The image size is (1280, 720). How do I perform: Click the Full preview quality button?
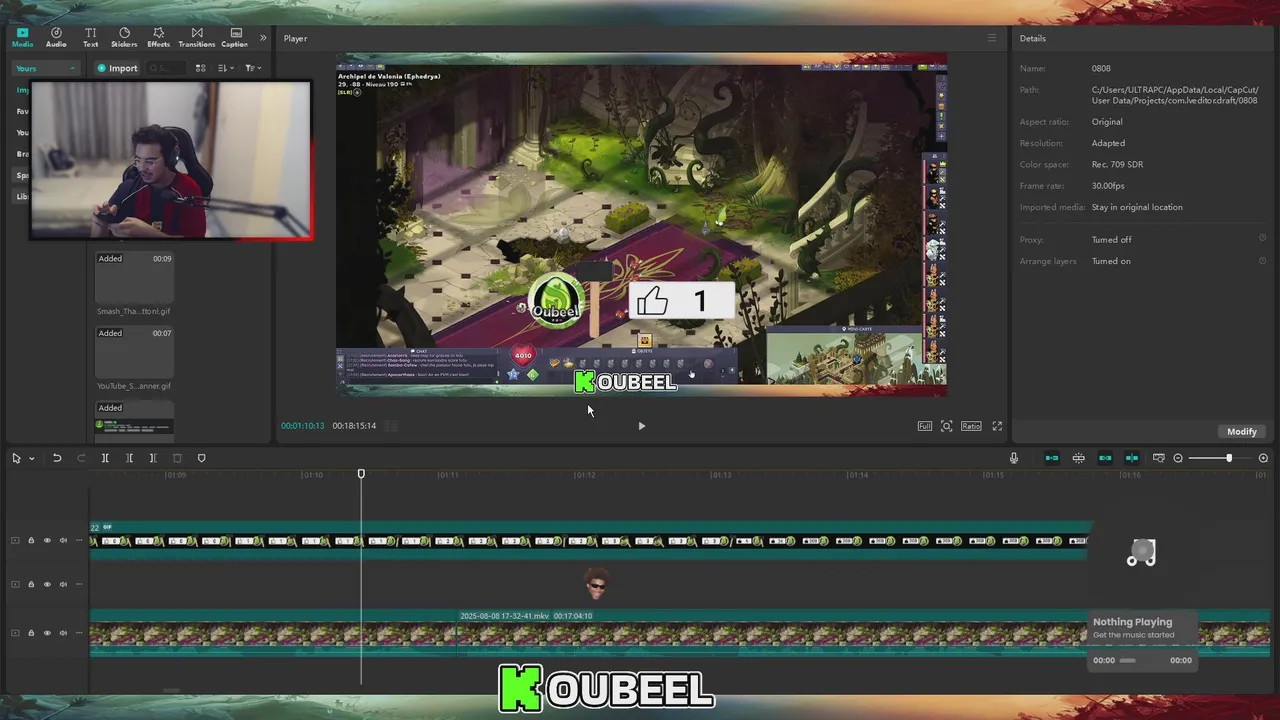point(925,426)
